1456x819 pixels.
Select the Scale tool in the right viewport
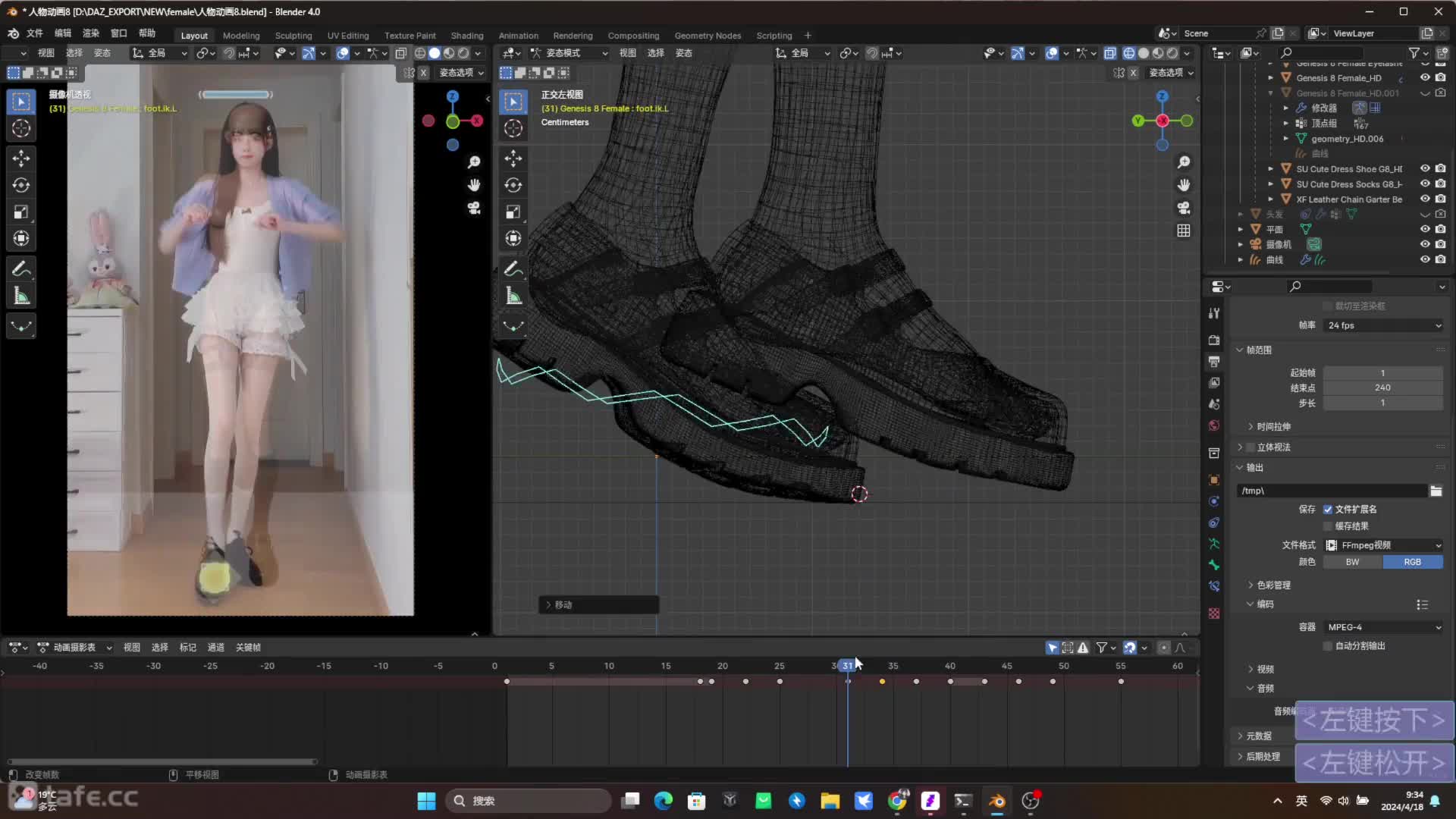(x=513, y=212)
